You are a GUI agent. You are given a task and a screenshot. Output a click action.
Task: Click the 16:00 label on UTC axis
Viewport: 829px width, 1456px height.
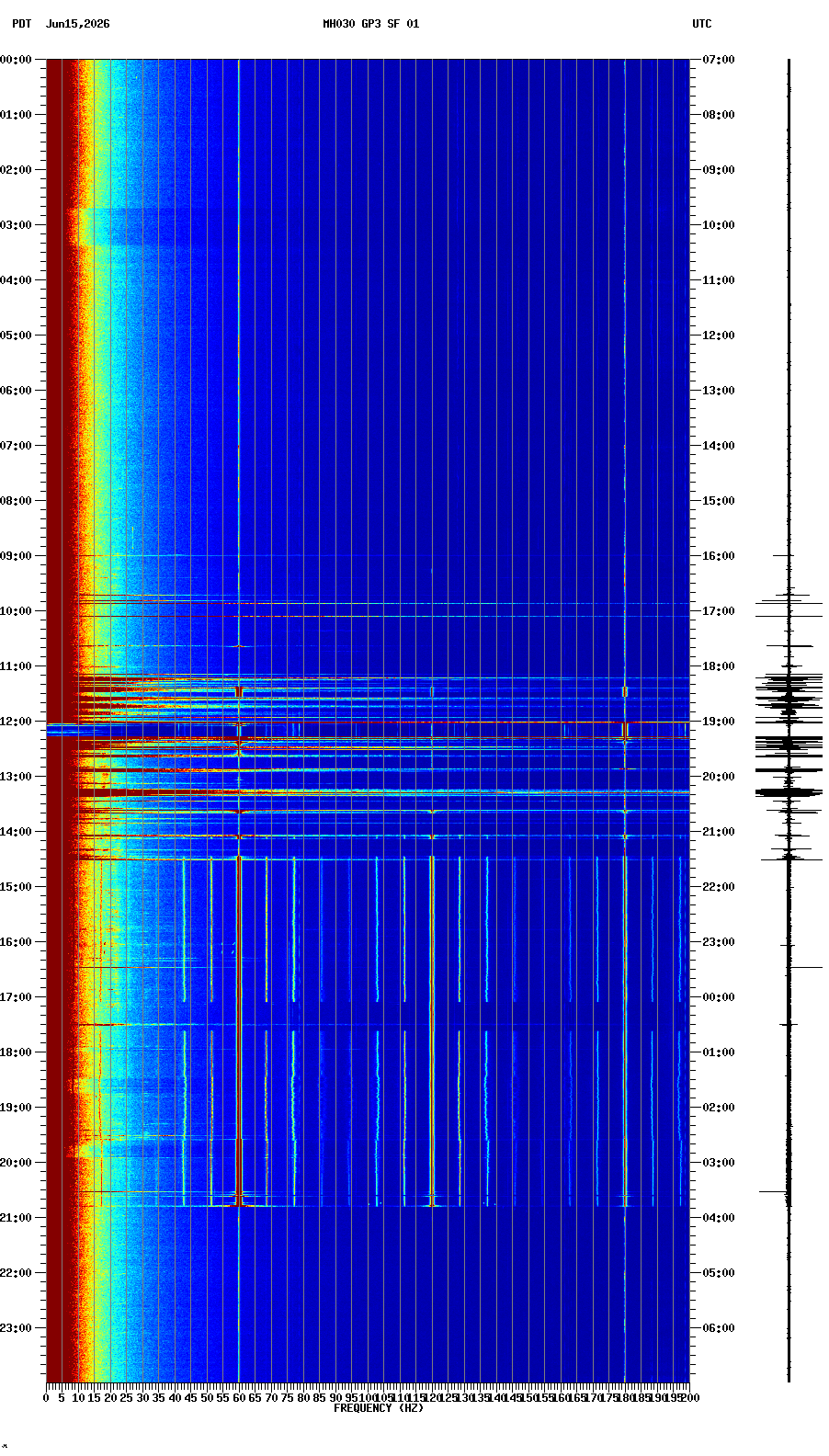pyautogui.click(x=719, y=556)
